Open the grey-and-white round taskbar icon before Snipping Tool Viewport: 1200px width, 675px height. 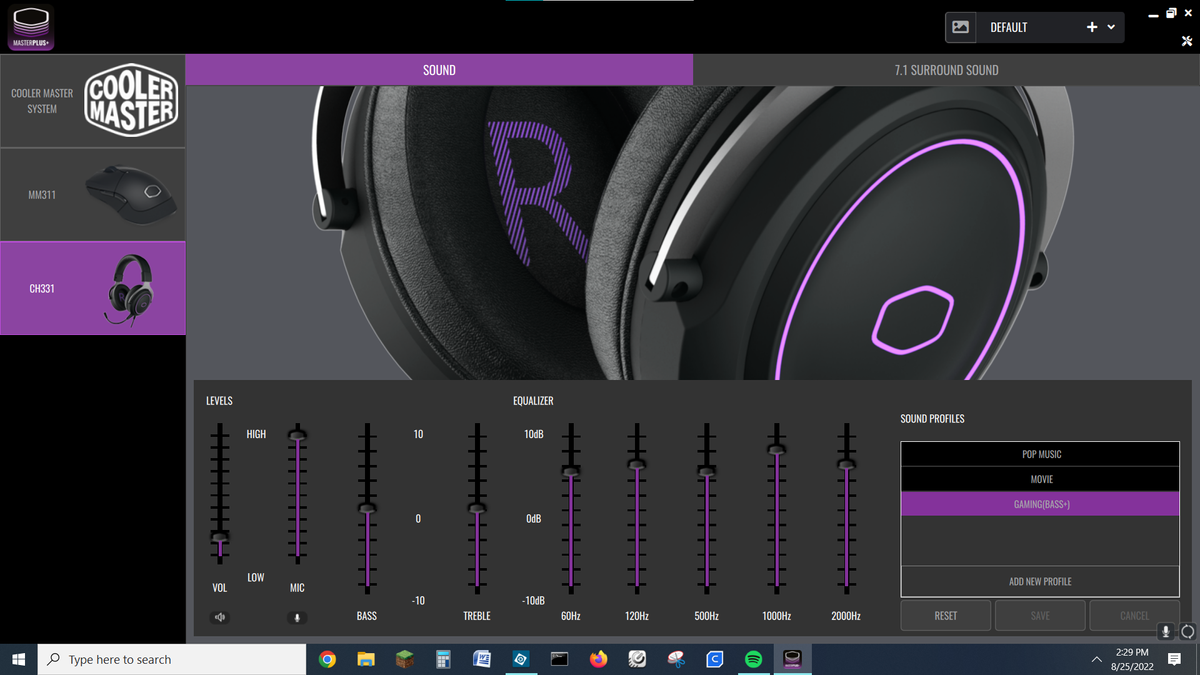(637, 659)
